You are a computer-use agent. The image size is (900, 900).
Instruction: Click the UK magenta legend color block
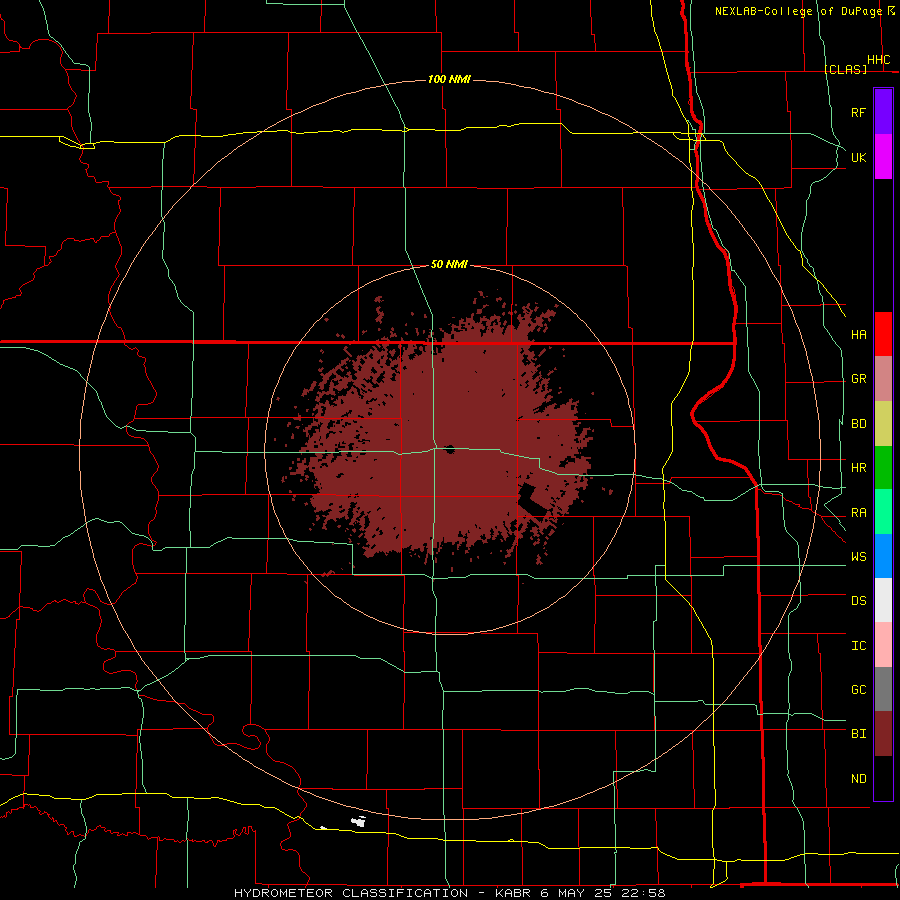[x=883, y=157]
